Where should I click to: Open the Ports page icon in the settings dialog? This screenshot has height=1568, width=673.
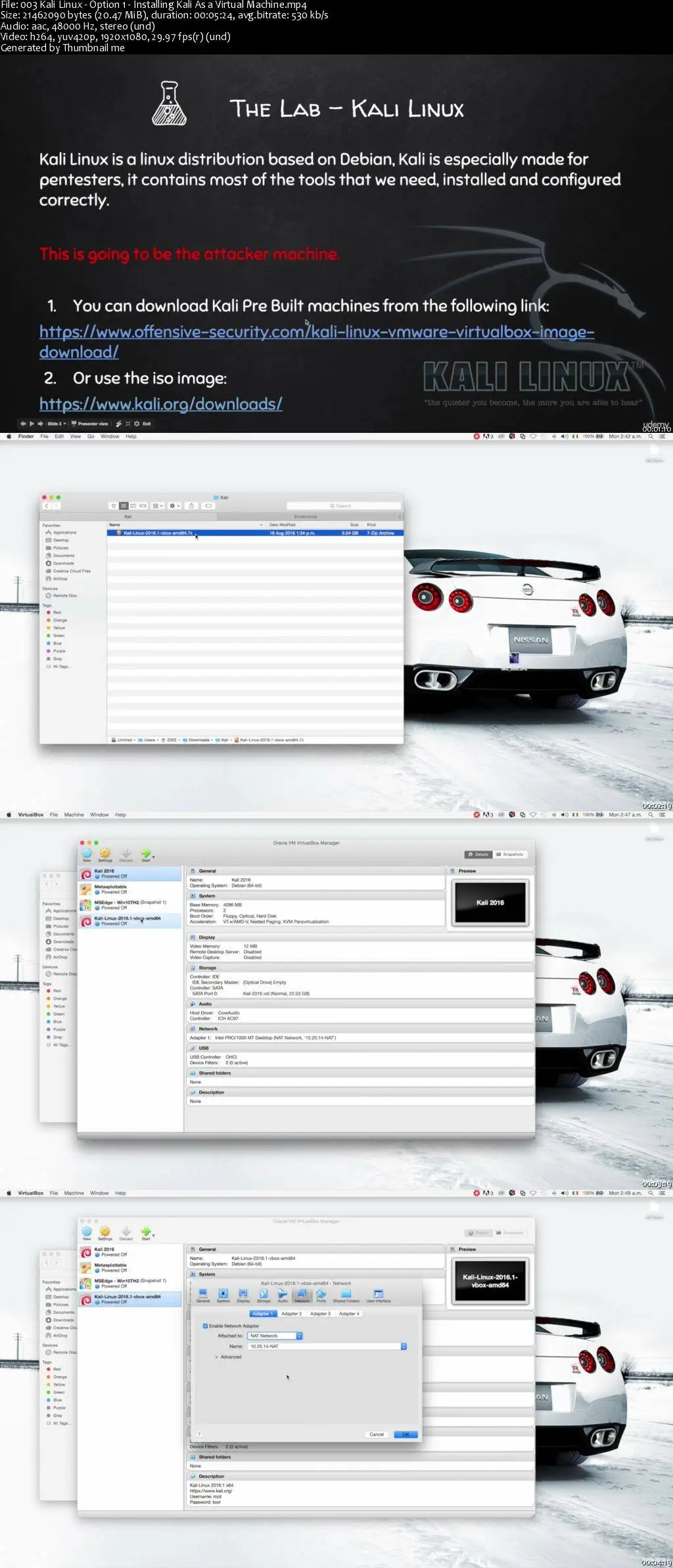point(321,1295)
